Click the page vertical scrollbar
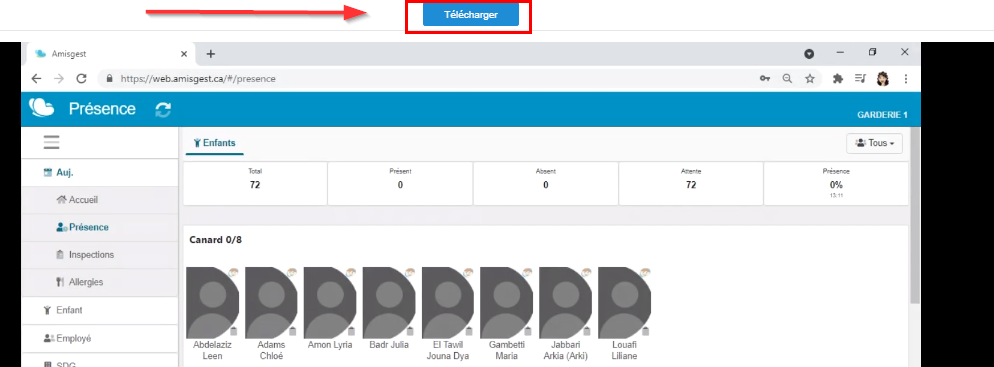994x367 pixels. pos(914,216)
